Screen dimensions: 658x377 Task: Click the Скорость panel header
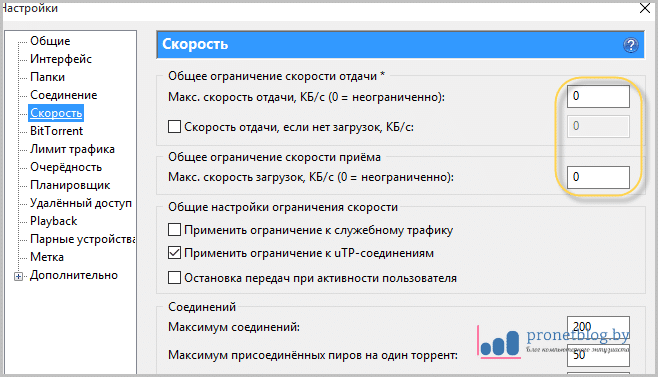coord(400,44)
